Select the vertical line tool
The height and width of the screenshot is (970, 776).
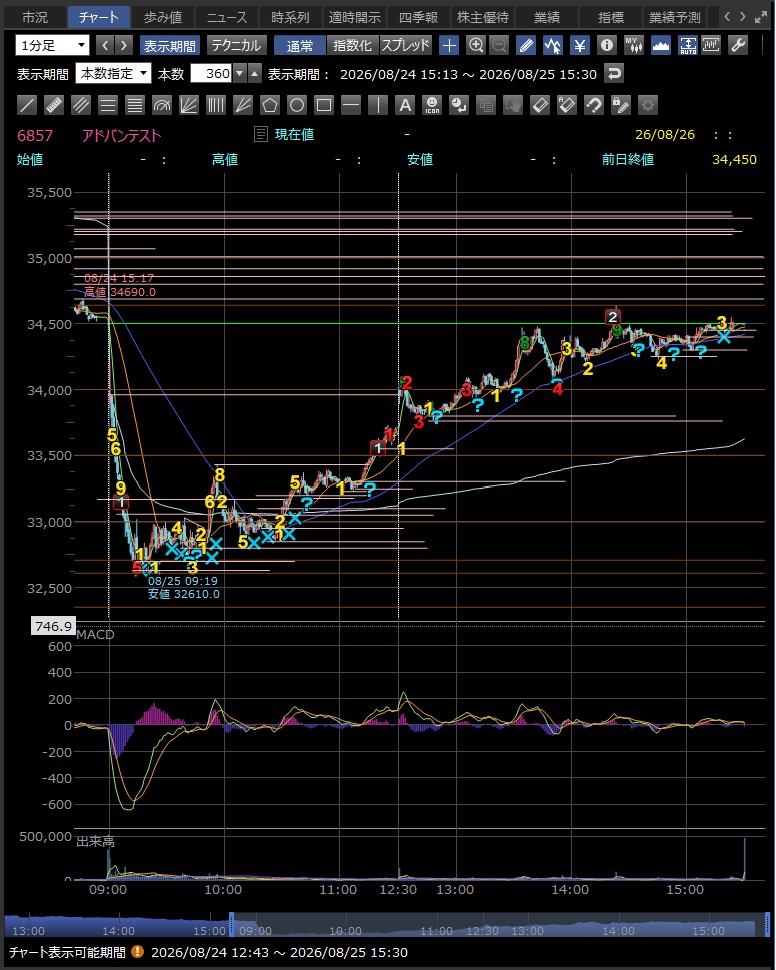pyautogui.click(x=377, y=105)
